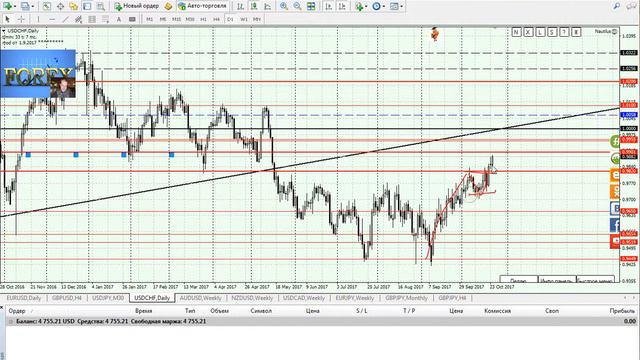This screenshot has width=640, height=360.
Task: Expand the Periods dropdown arrow
Action: pyautogui.click(x=384, y=6)
